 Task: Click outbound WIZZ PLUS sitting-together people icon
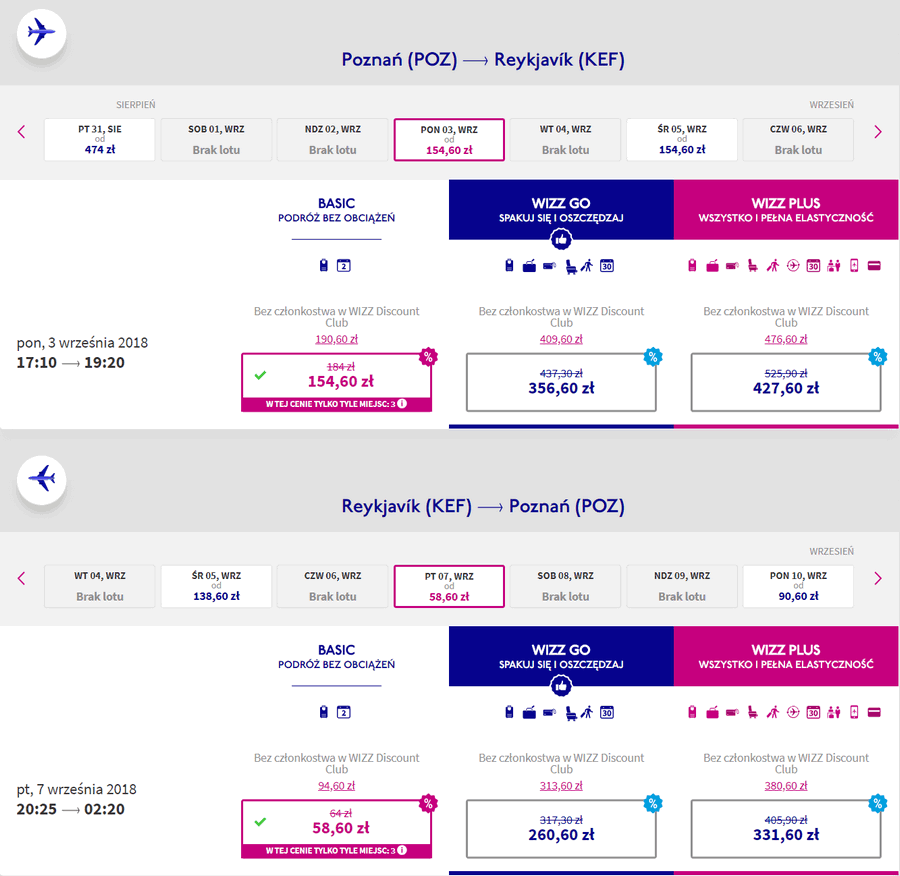[833, 266]
